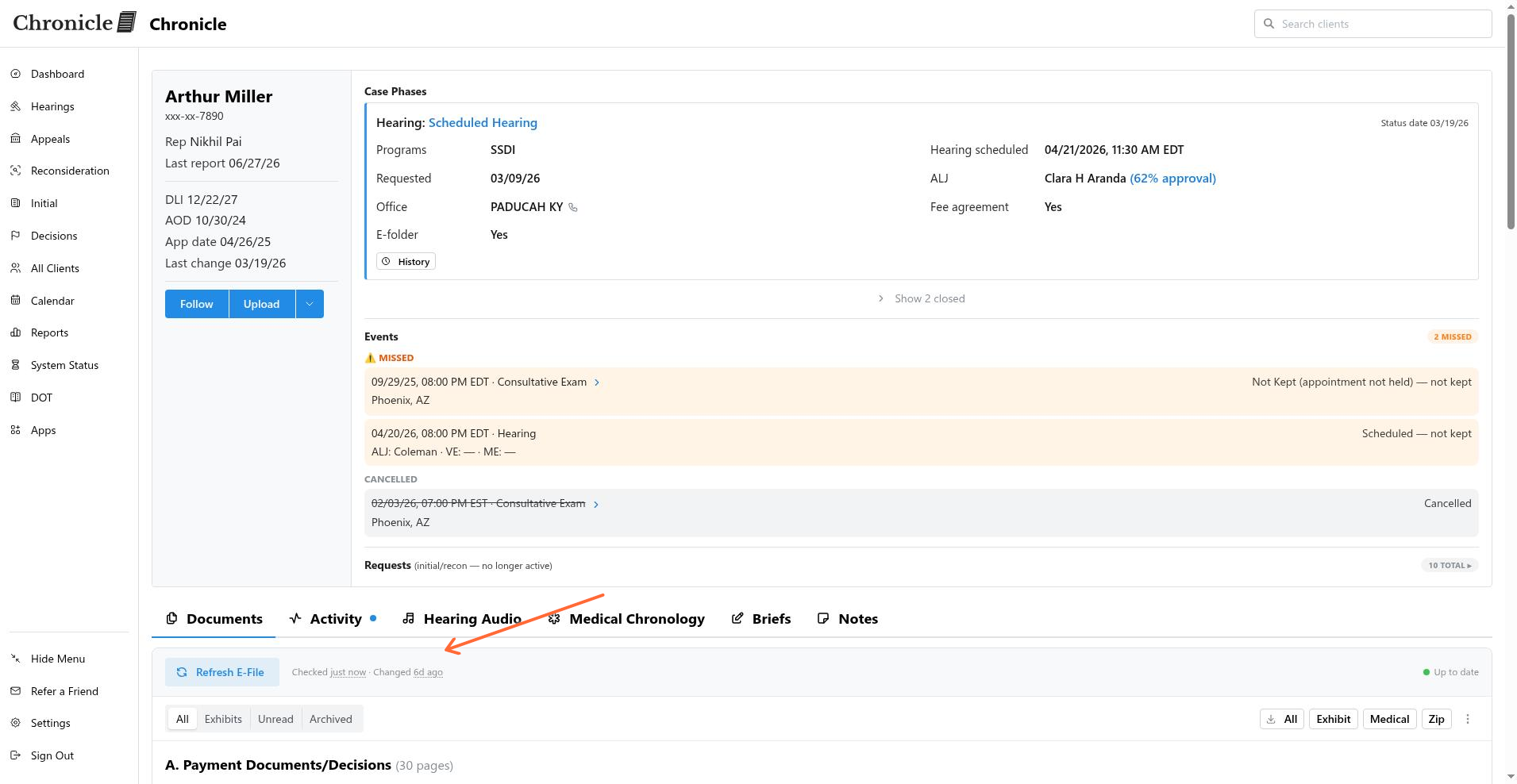This screenshot has height=784, width=1517.
Task: Click the 'Checked just now' timestamp
Action: (329, 672)
